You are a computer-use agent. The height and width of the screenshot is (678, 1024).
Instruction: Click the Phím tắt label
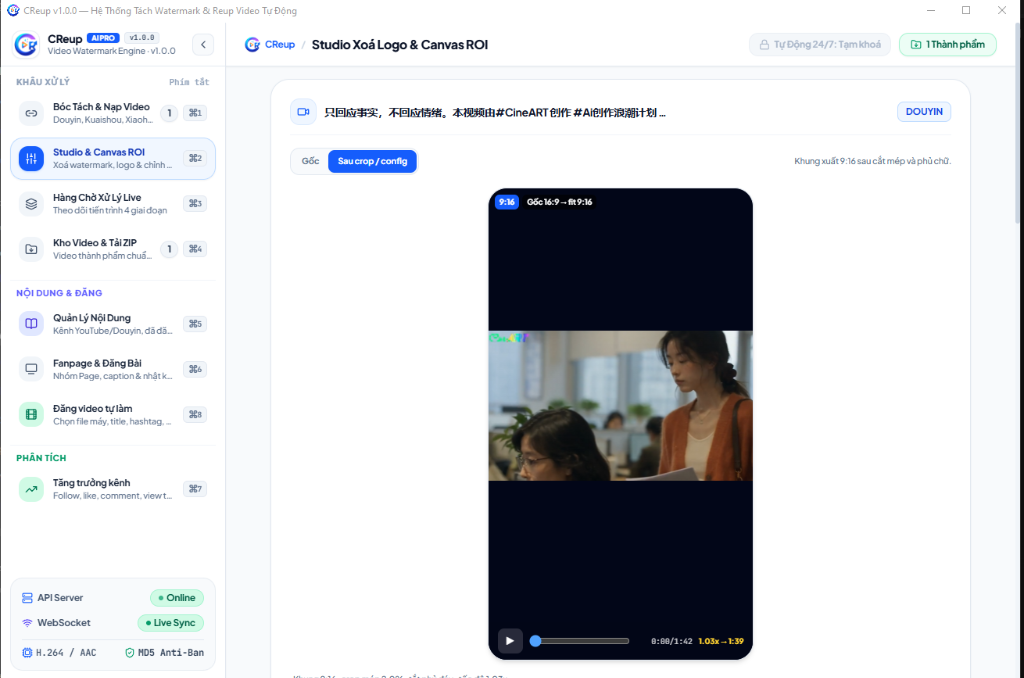coord(189,82)
